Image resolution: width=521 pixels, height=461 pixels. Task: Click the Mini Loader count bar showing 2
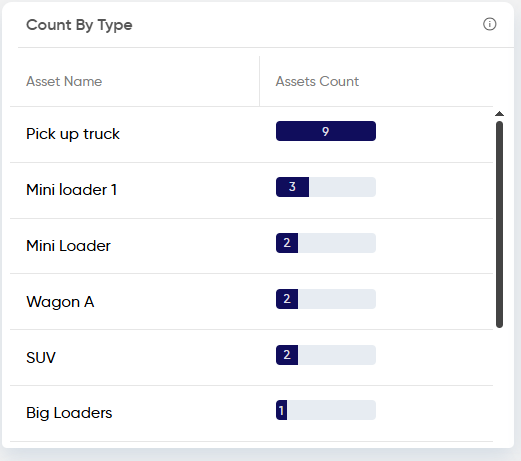(x=326, y=243)
